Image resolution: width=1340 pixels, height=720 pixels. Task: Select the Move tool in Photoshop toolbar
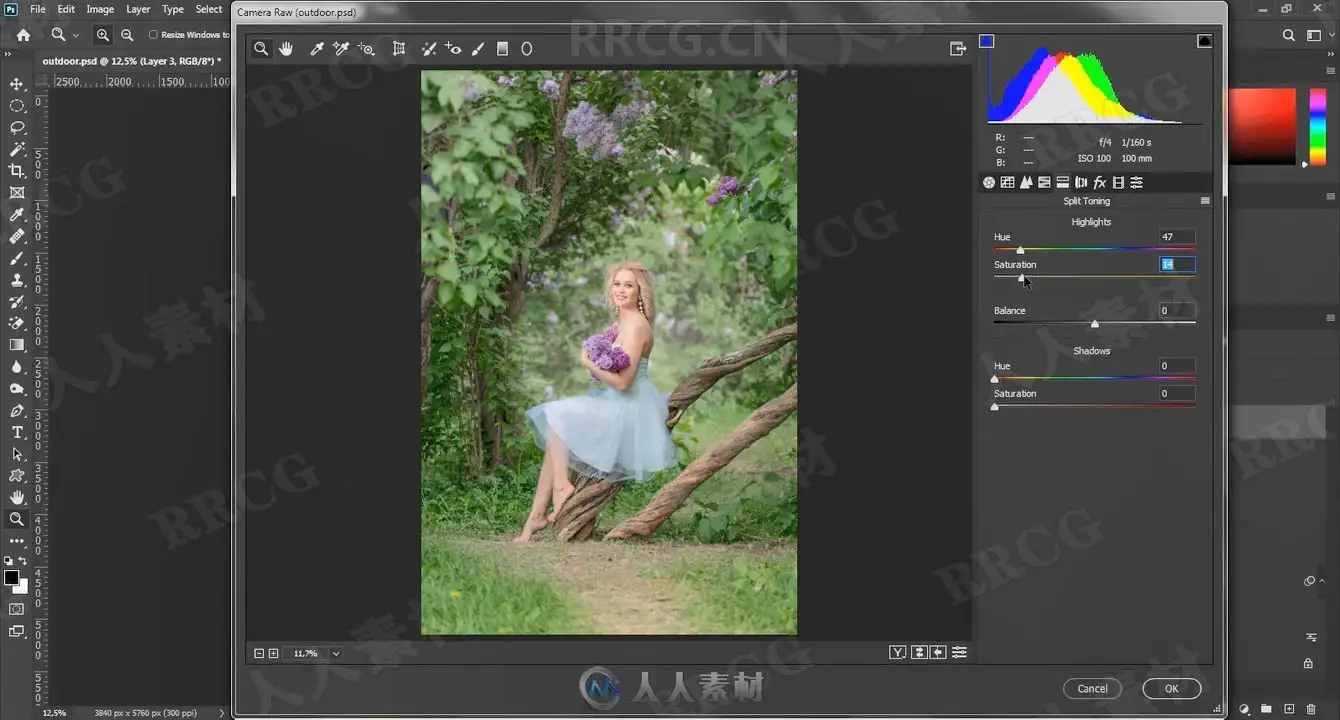coord(17,84)
